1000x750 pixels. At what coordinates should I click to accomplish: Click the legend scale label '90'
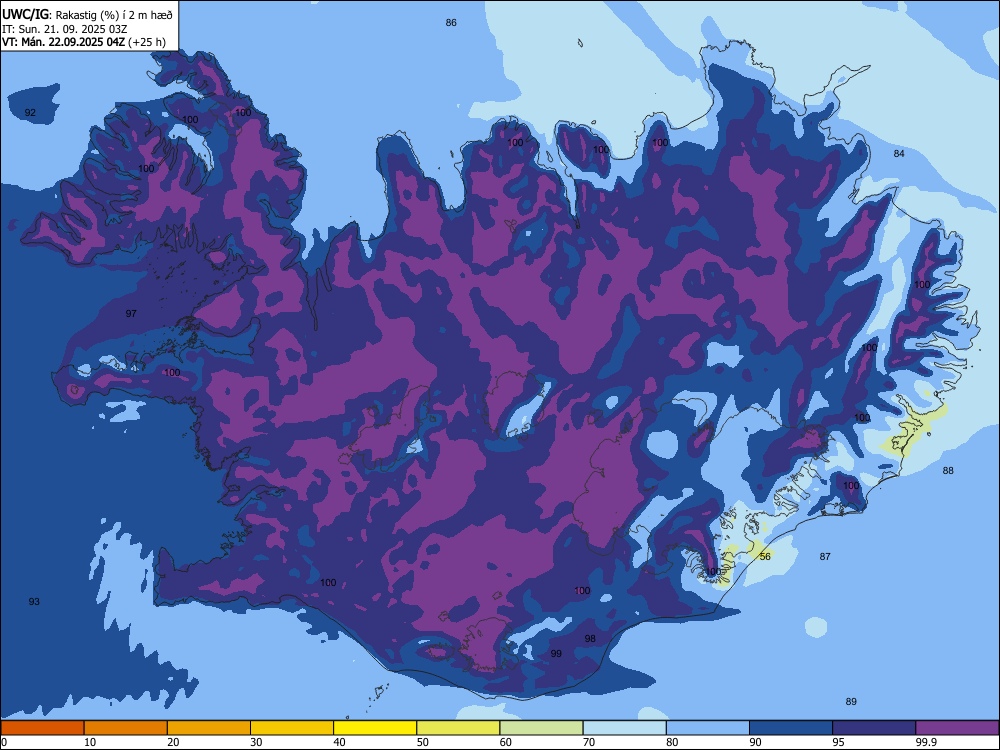tap(755, 742)
